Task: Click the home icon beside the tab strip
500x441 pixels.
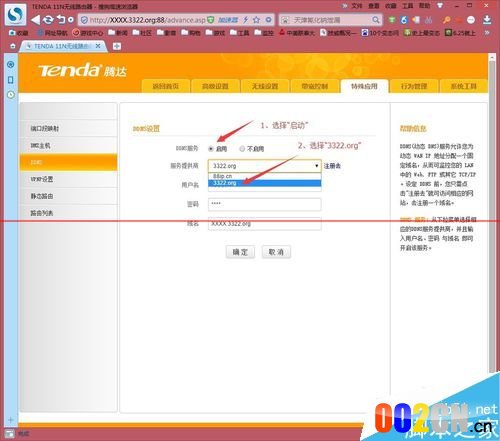Action: tap(12, 46)
